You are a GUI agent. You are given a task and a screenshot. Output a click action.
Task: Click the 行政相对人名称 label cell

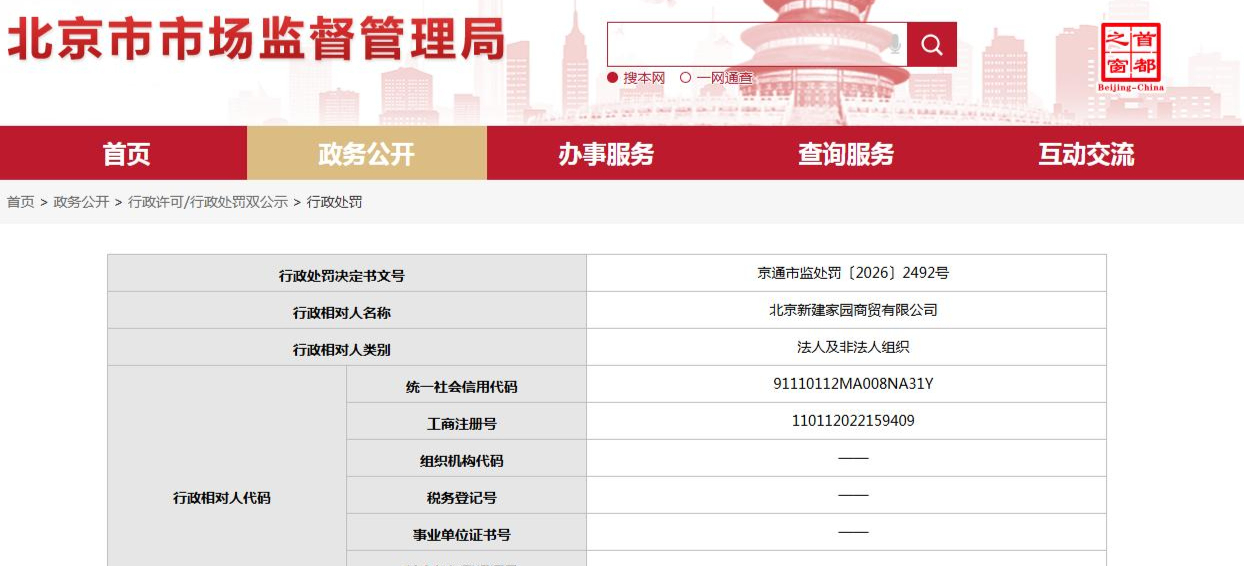point(347,310)
